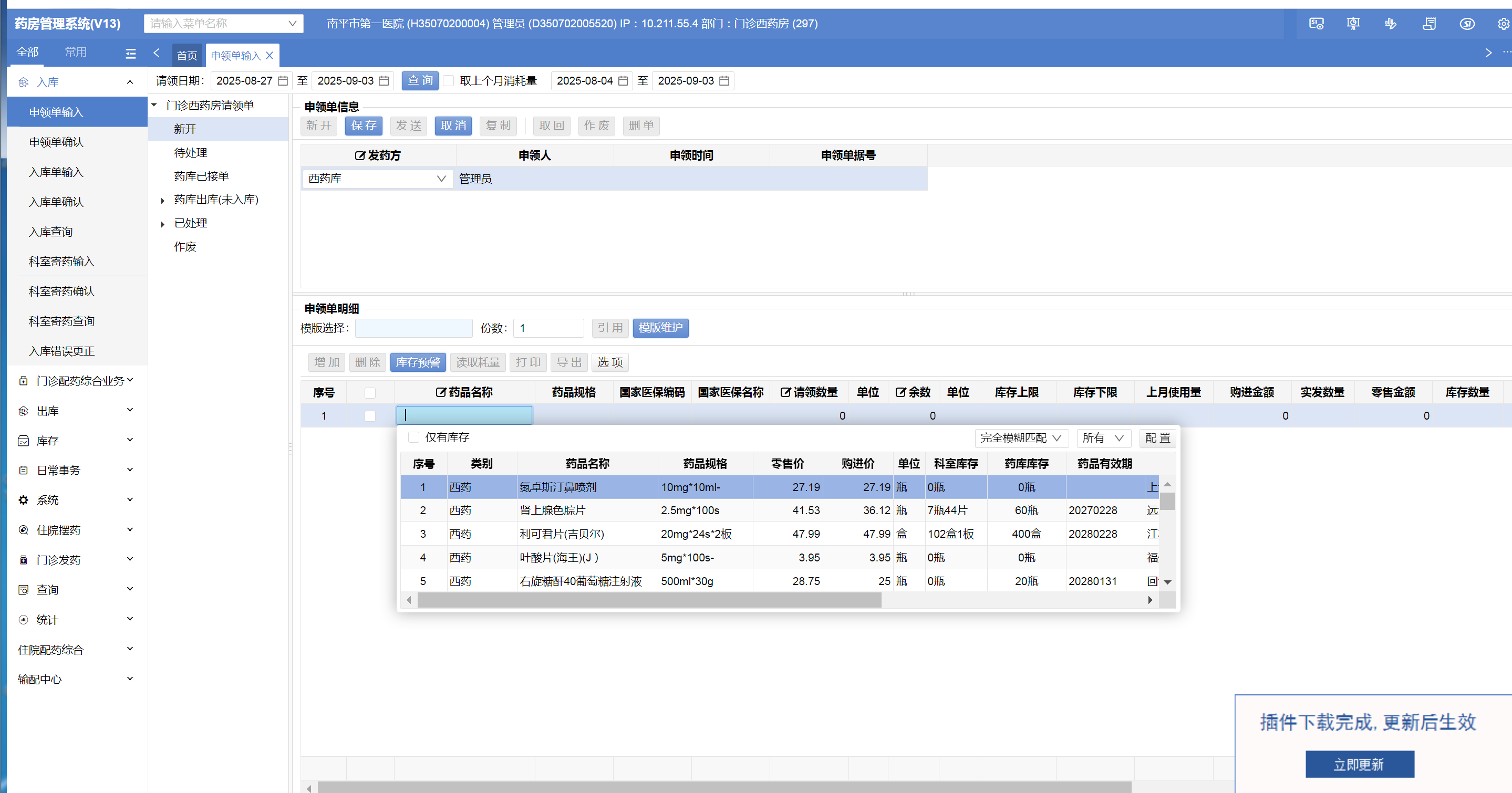Collapse sidebar using hamburger menu icon
Image resolution: width=1512 pixels, height=793 pixels.
click(130, 54)
